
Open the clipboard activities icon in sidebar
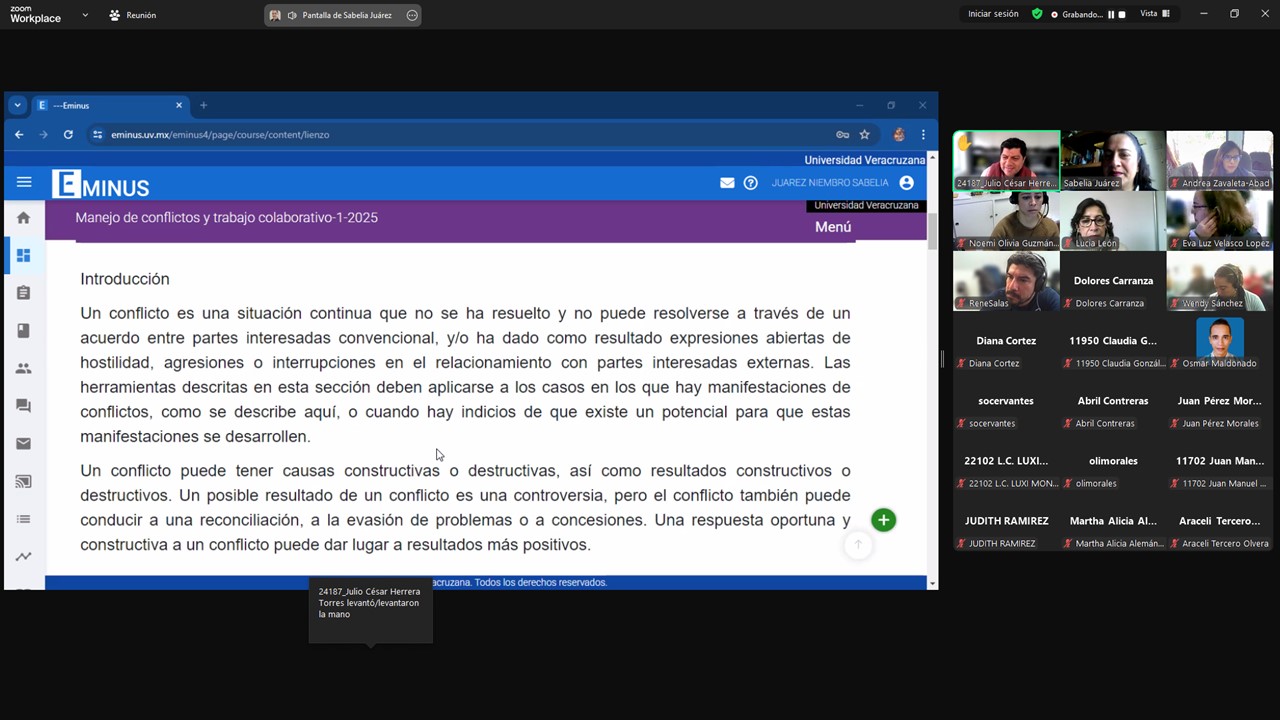24,293
